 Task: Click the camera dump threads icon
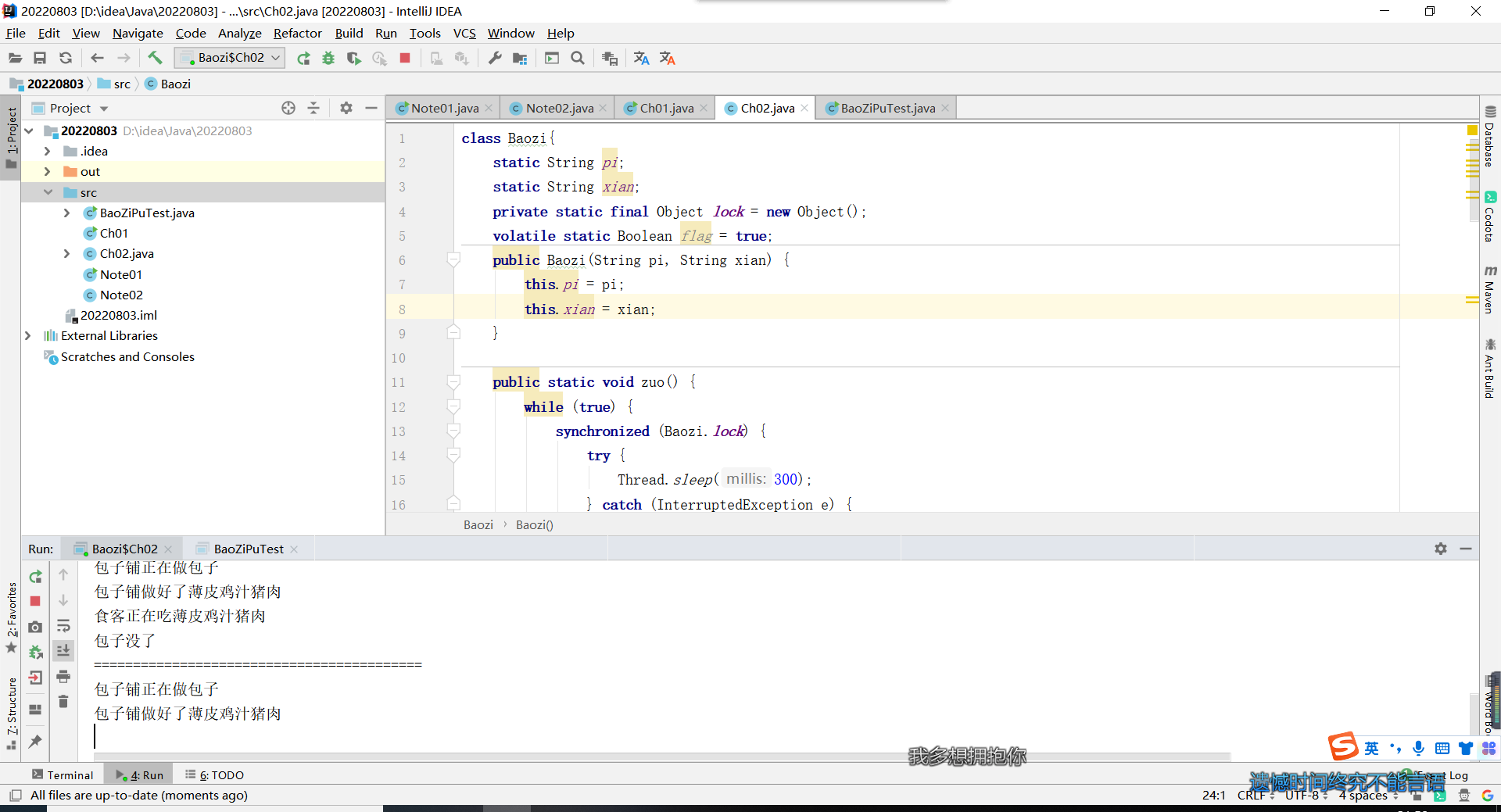35,627
